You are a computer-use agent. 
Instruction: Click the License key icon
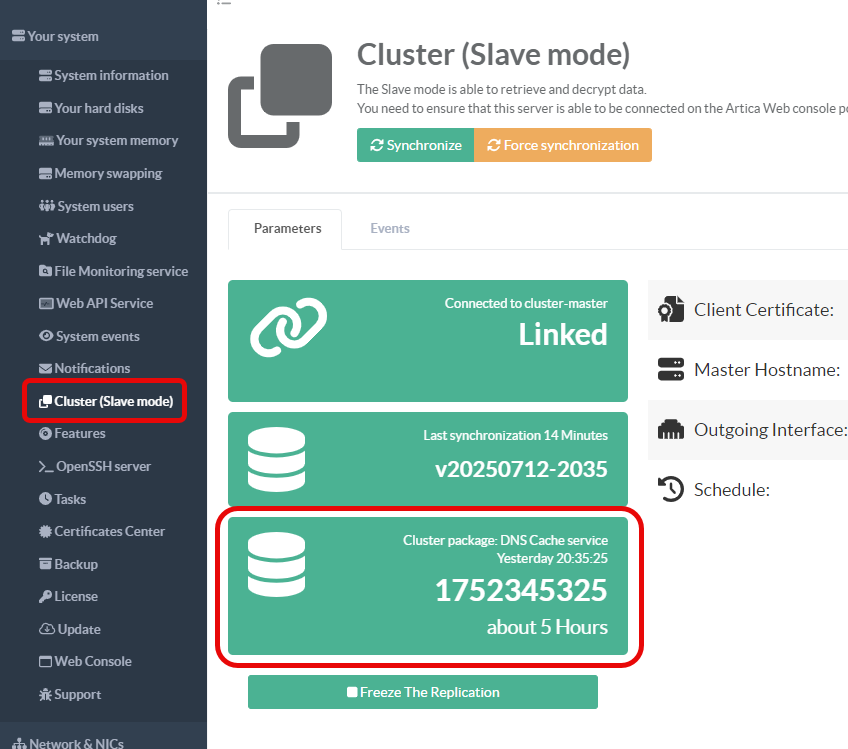coord(45,597)
